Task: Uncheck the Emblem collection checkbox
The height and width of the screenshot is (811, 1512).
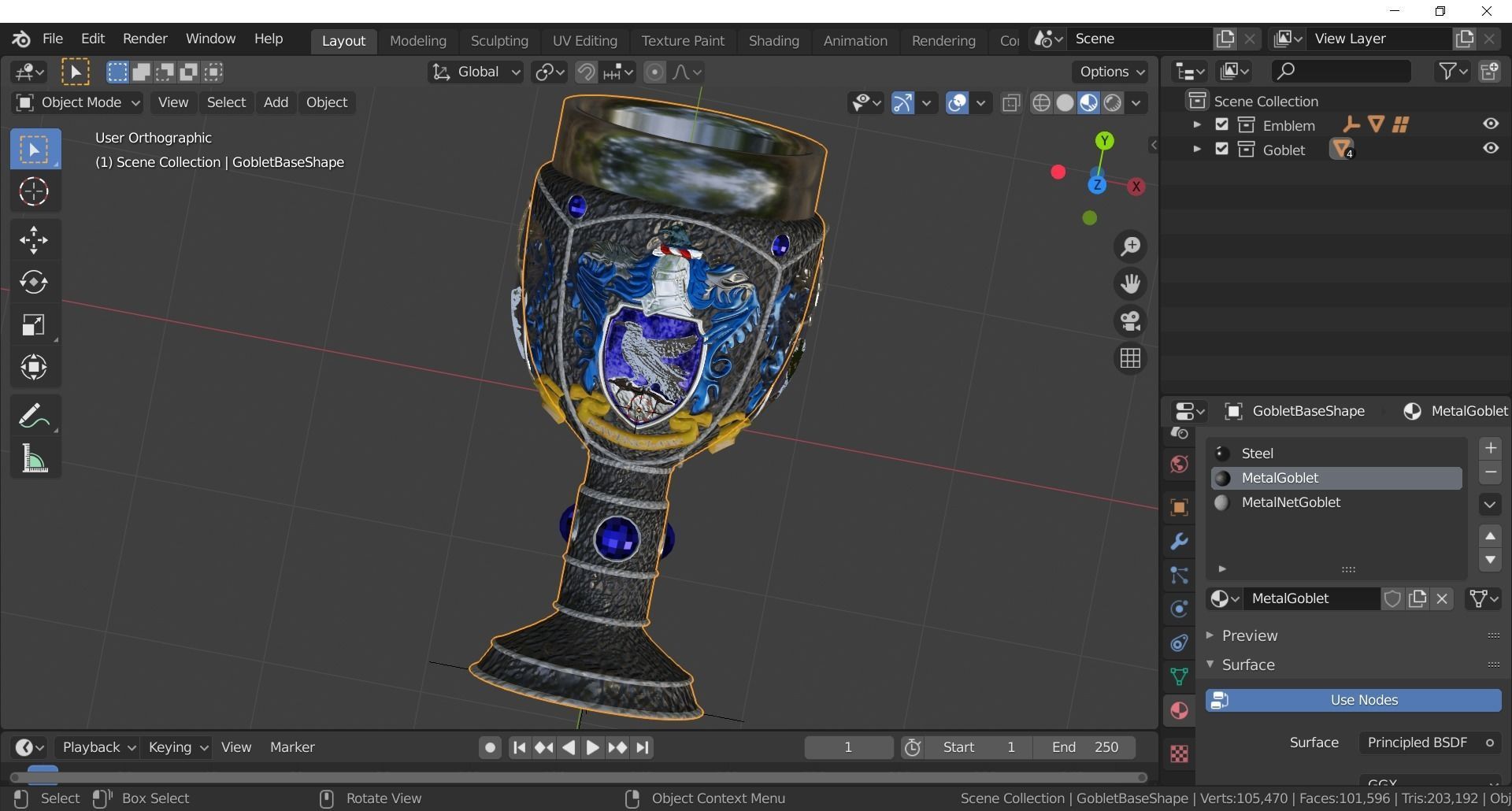Action: (1221, 124)
